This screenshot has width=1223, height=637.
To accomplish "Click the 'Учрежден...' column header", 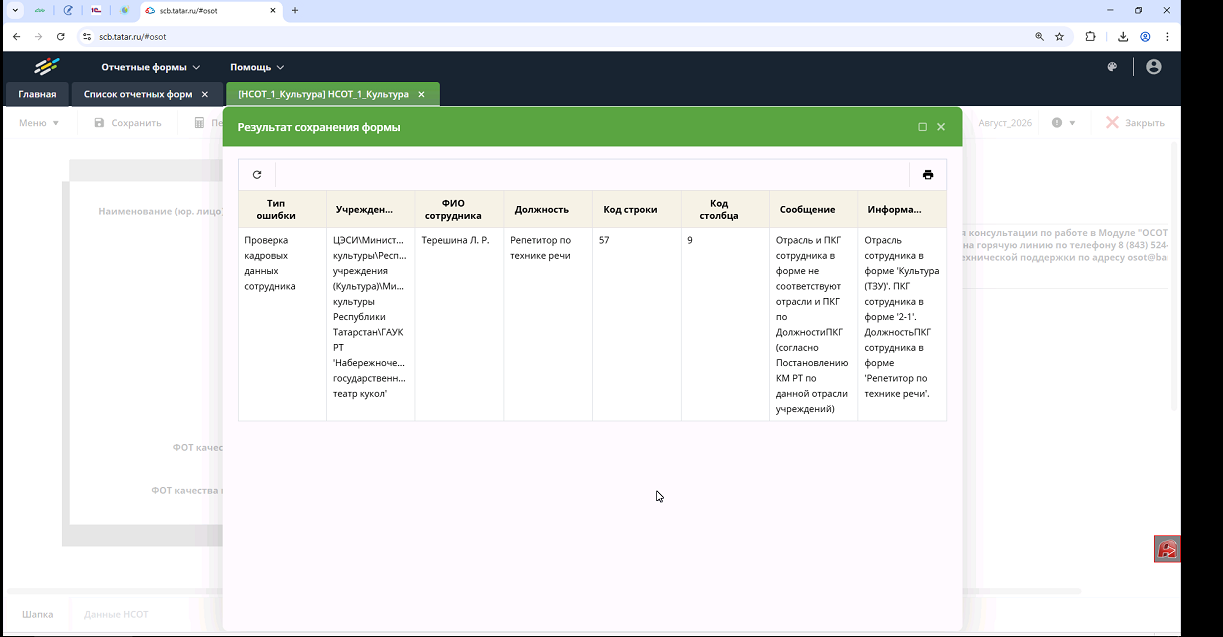I will 371,209.
